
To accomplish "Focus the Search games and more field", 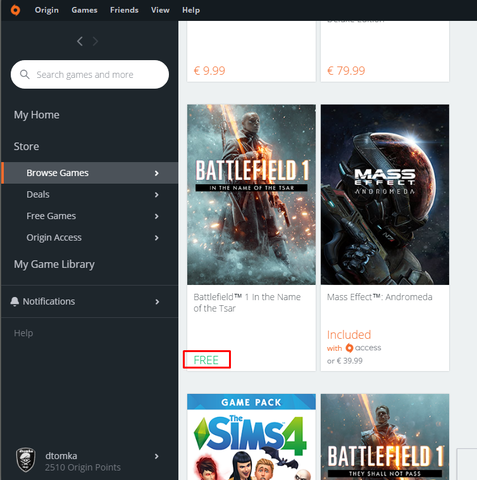I will (x=90, y=74).
